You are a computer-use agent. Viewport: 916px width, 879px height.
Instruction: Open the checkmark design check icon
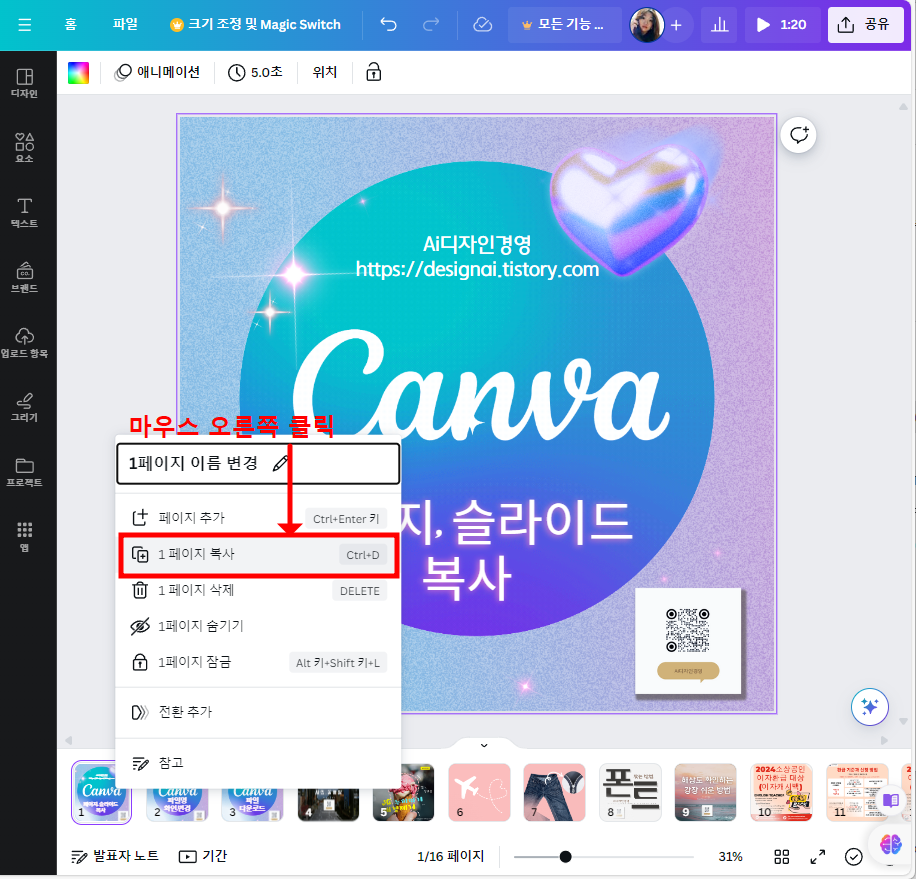tap(853, 857)
